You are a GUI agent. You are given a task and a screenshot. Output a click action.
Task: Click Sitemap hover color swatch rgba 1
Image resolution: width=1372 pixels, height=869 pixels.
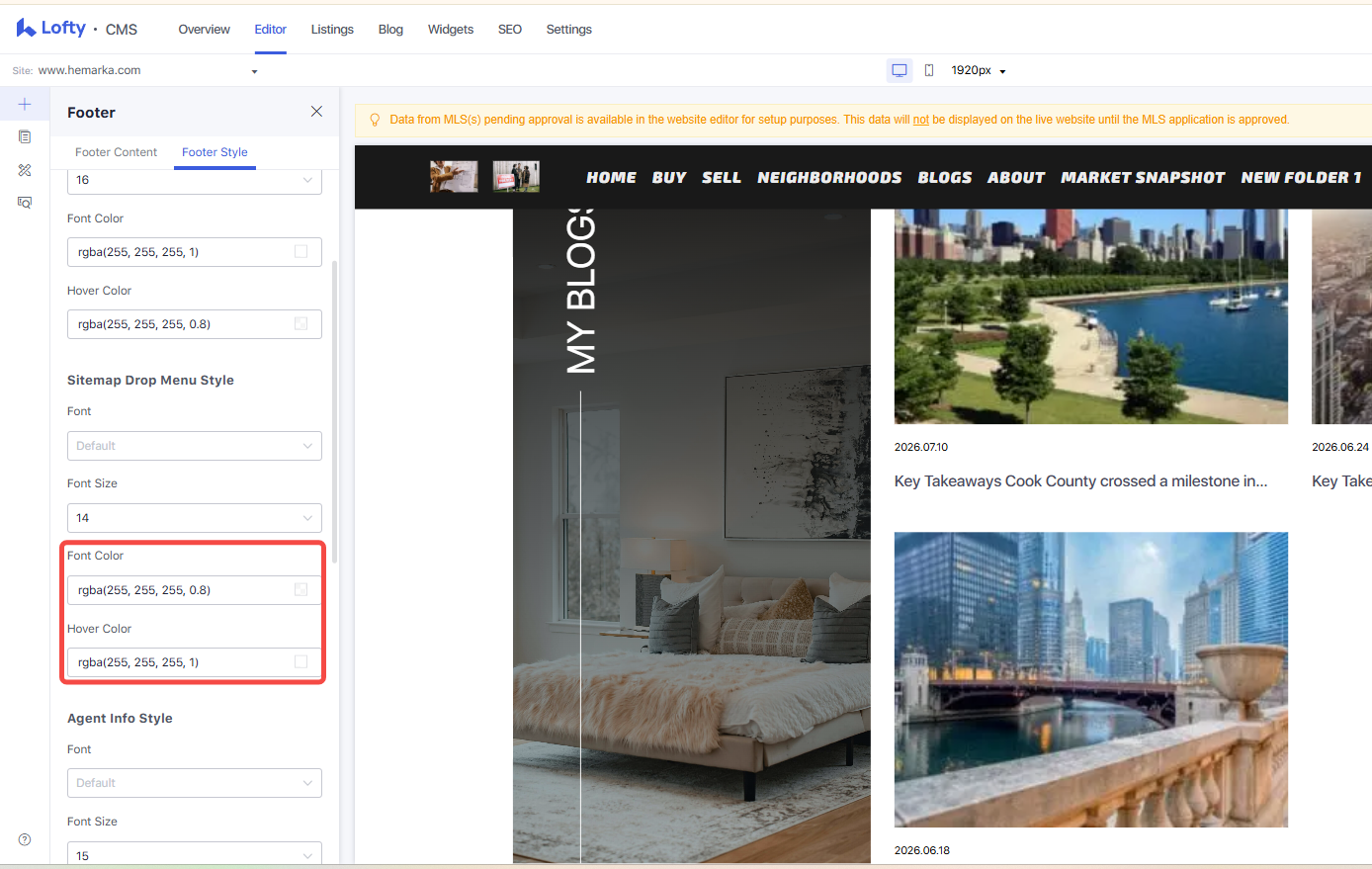click(x=301, y=662)
